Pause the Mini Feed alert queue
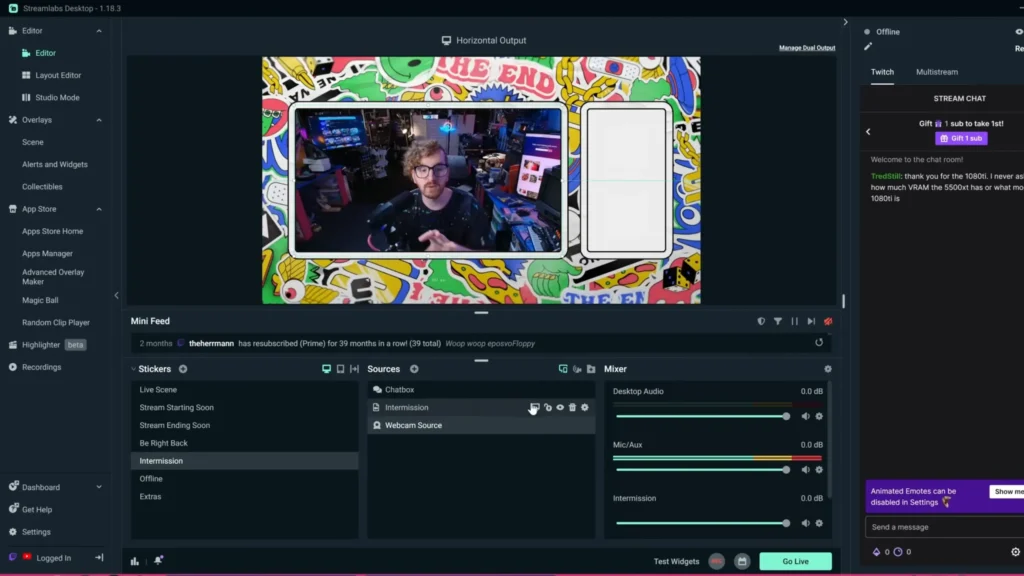The image size is (1024, 576). pos(794,321)
